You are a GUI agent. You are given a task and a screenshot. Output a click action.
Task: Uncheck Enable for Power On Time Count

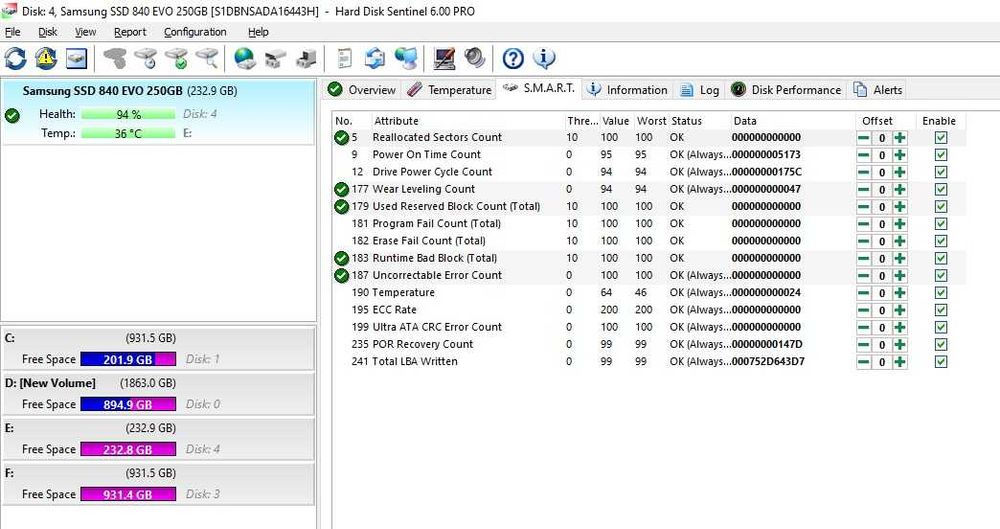point(941,155)
